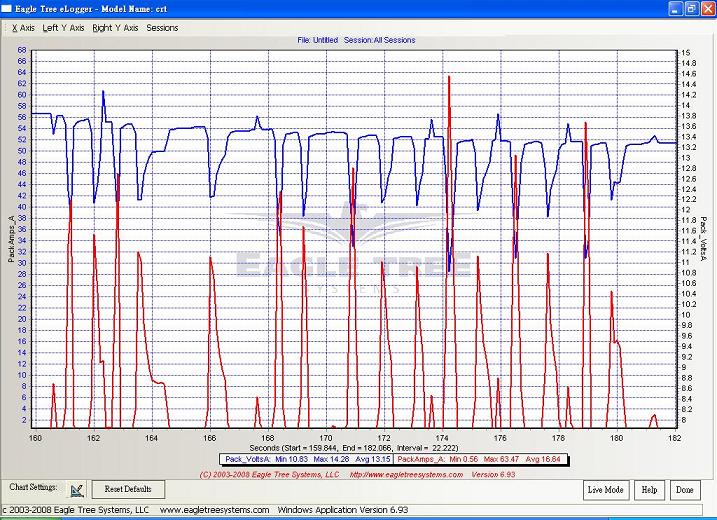Click the File: Untitled chart title
Viewport: 717px width, 520px height.
[356, 41]
